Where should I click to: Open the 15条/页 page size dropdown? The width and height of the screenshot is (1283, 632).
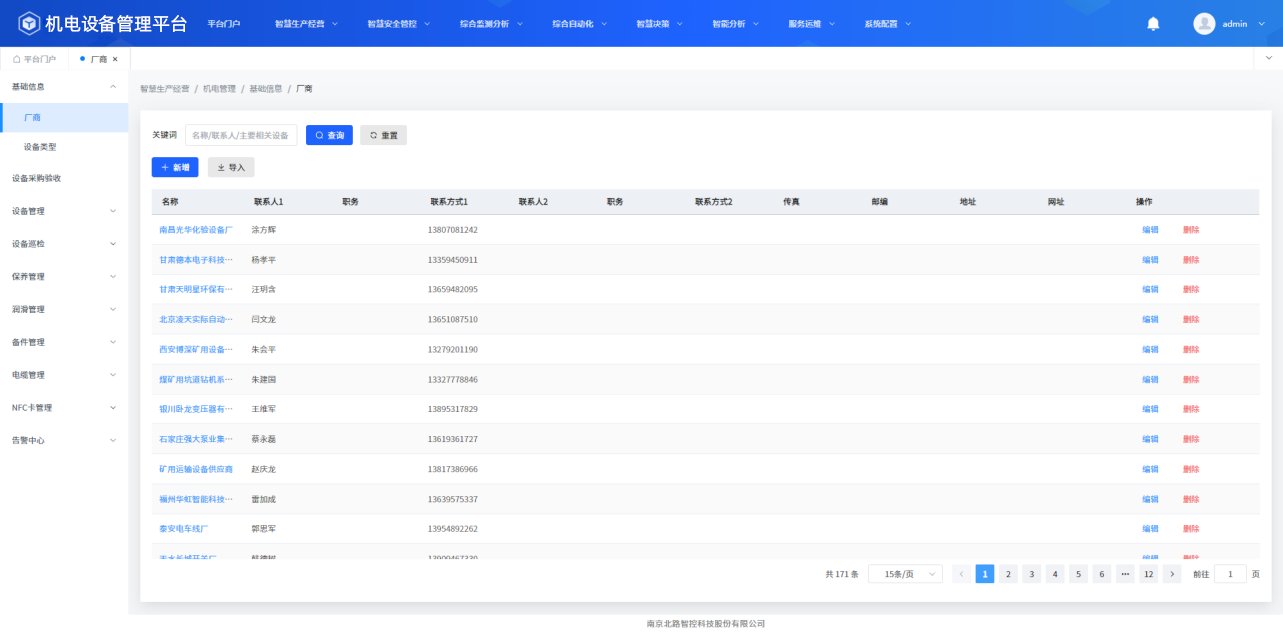point(905,574)
